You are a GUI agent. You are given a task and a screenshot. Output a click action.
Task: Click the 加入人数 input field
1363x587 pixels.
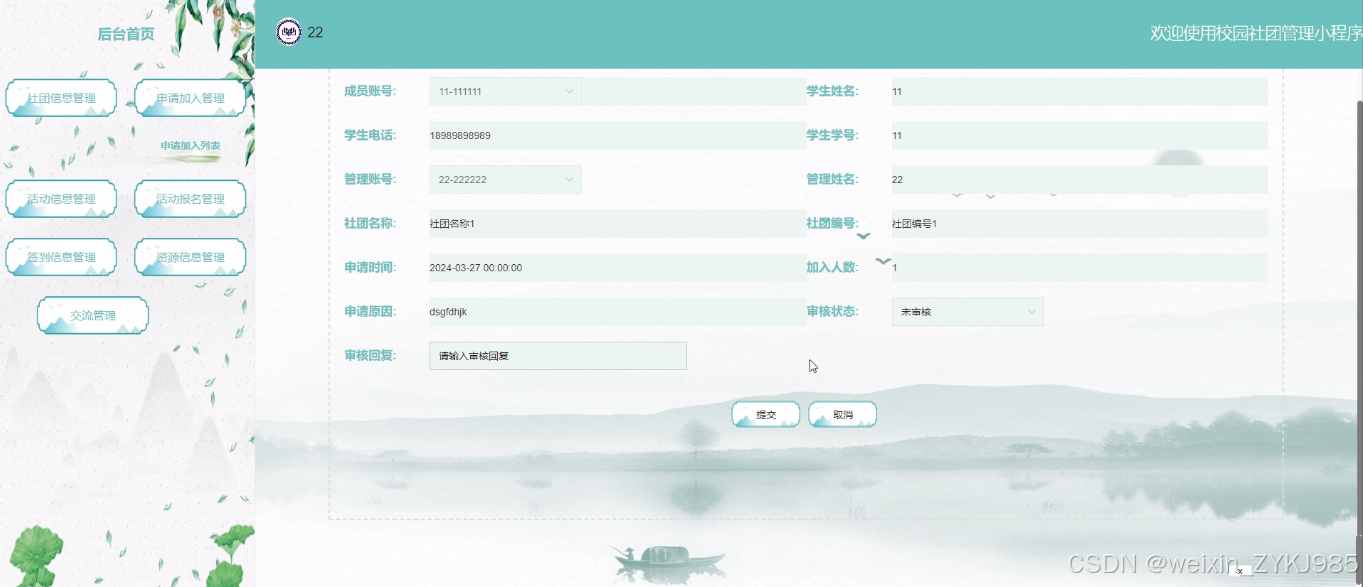pyautogui.click(x=1080, y=267)
